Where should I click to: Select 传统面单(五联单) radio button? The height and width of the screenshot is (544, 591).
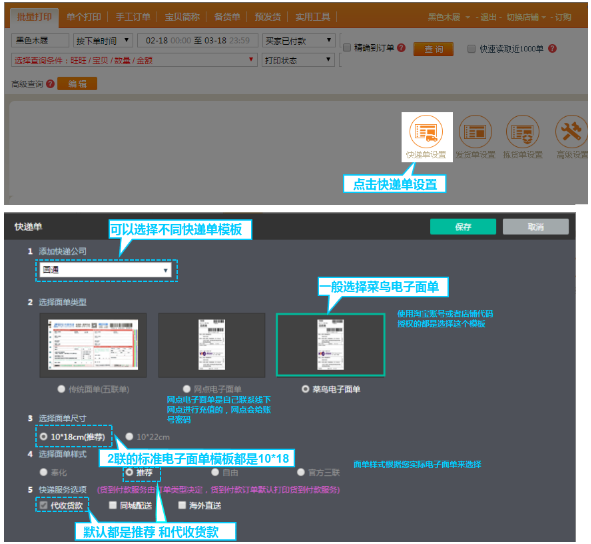click(x=61, y=389)
